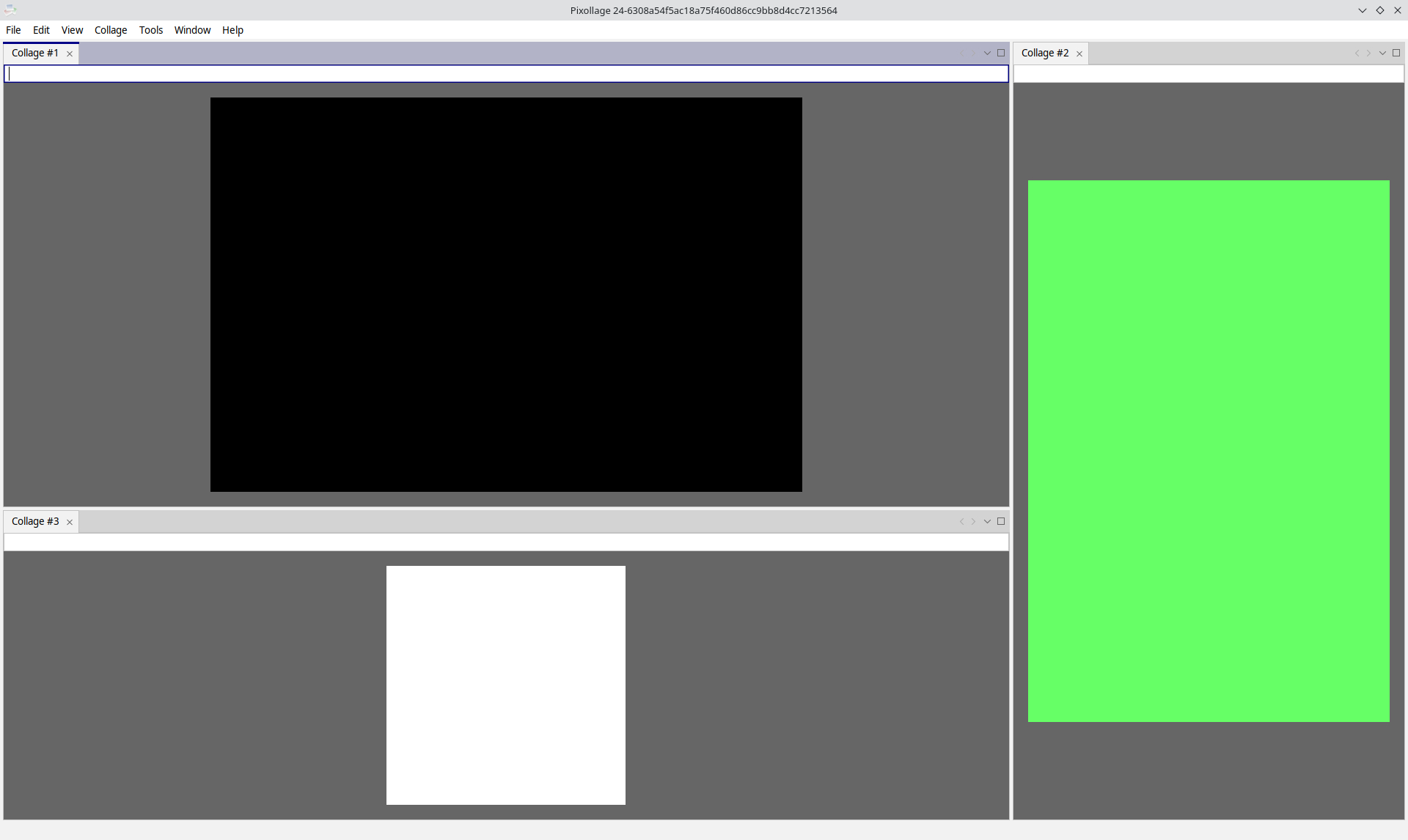Open tab list dropdown in Collage #1 panel
The image size is (1408, 840).
pos(987,53)
